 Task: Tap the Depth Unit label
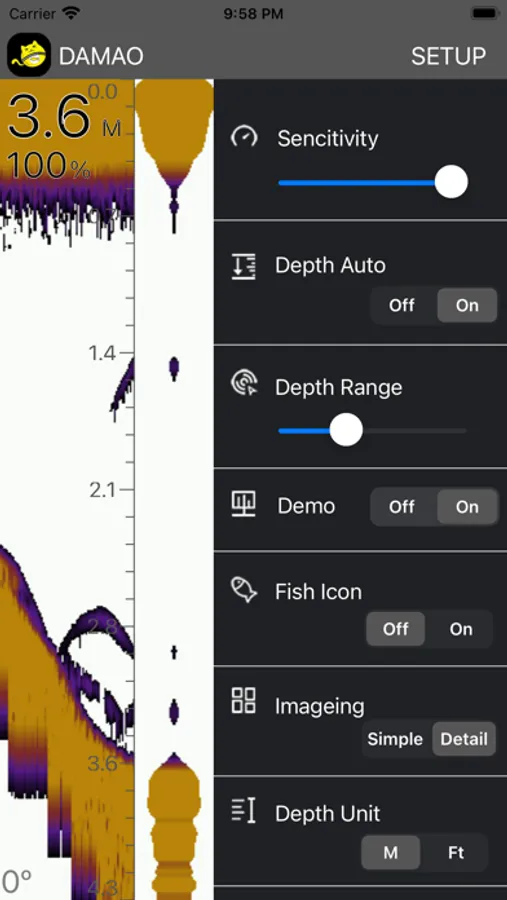point(327,814)
